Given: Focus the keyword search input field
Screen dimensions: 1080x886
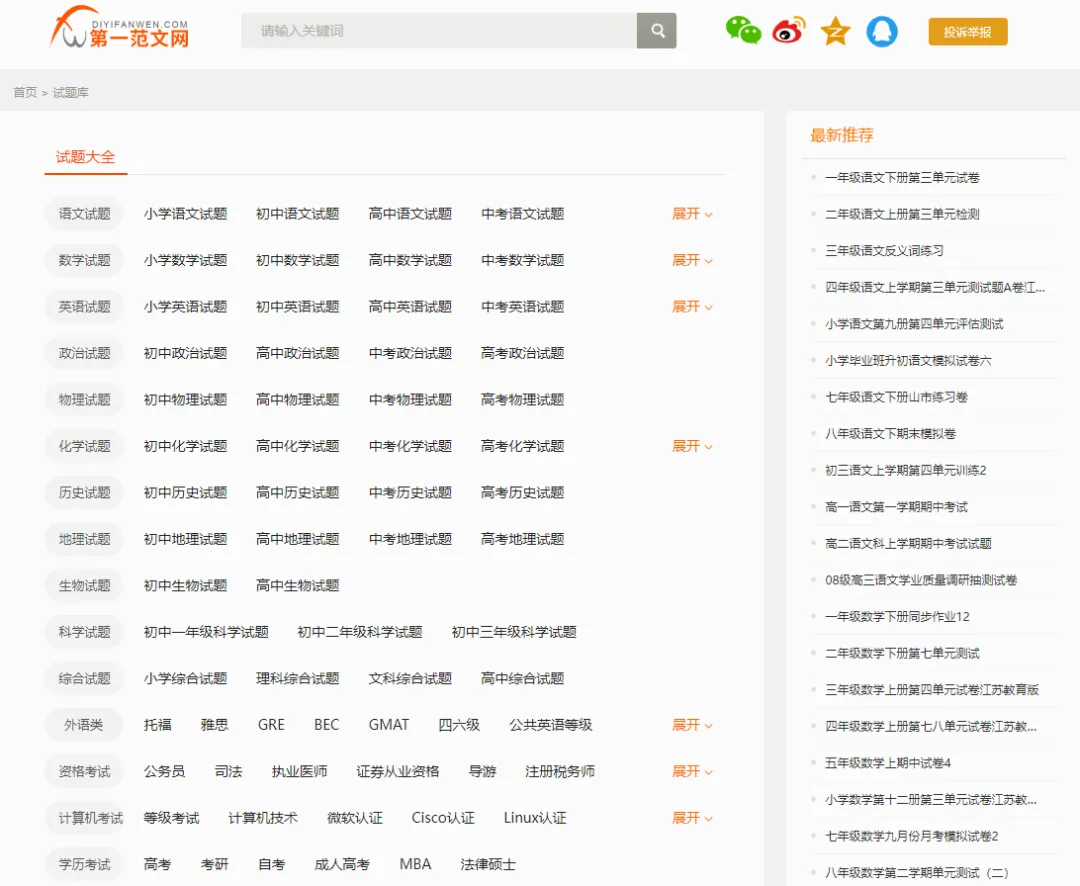Looking at the screenshot, I should (439, 30).
